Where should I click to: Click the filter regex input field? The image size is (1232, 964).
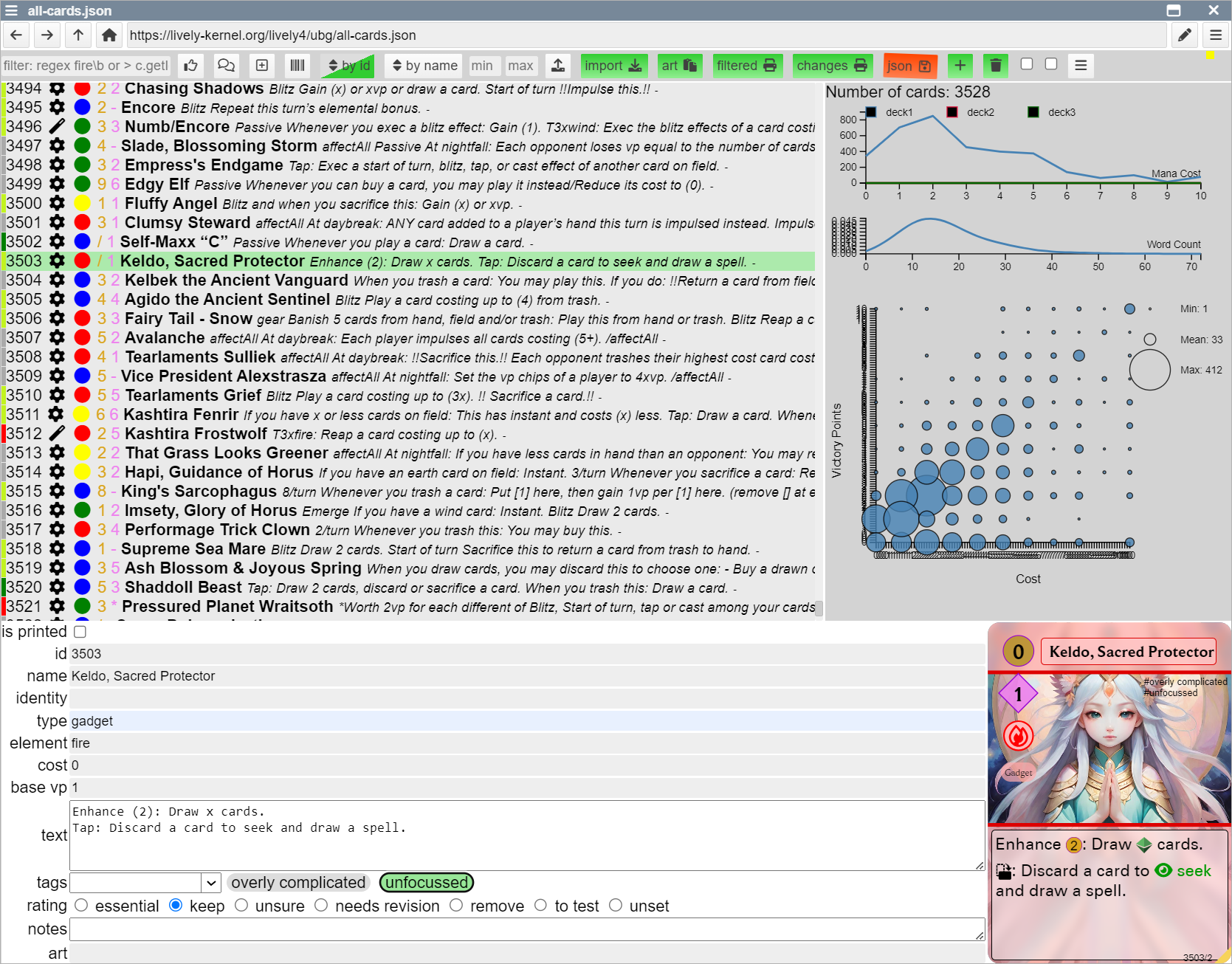click(86, 66)
